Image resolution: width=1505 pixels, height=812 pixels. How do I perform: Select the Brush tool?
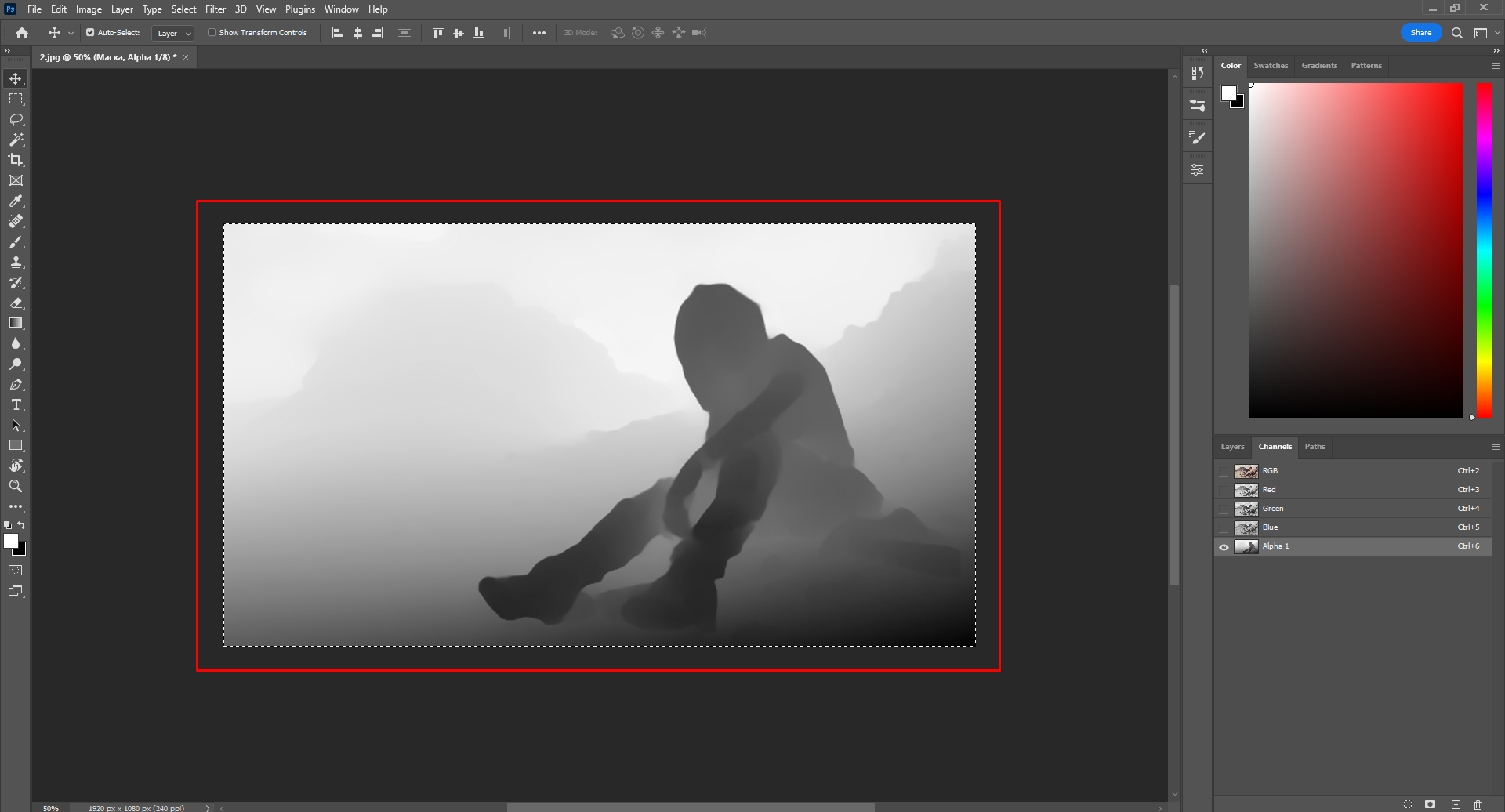click(x=16, y=241)
